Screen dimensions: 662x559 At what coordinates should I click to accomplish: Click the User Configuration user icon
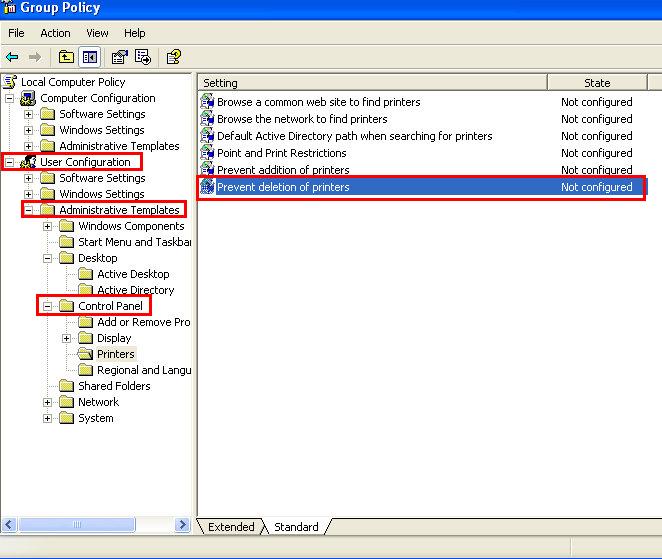coord(28,162)
